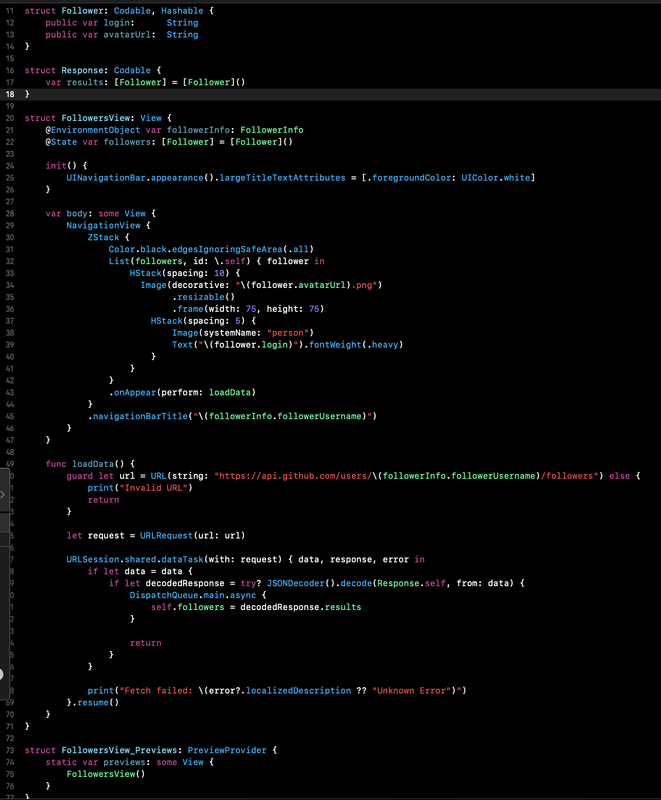The width and height of the screenshot is (661, 800).
Task: Click line number 28 in the gutter
Action: coord(10,213)
